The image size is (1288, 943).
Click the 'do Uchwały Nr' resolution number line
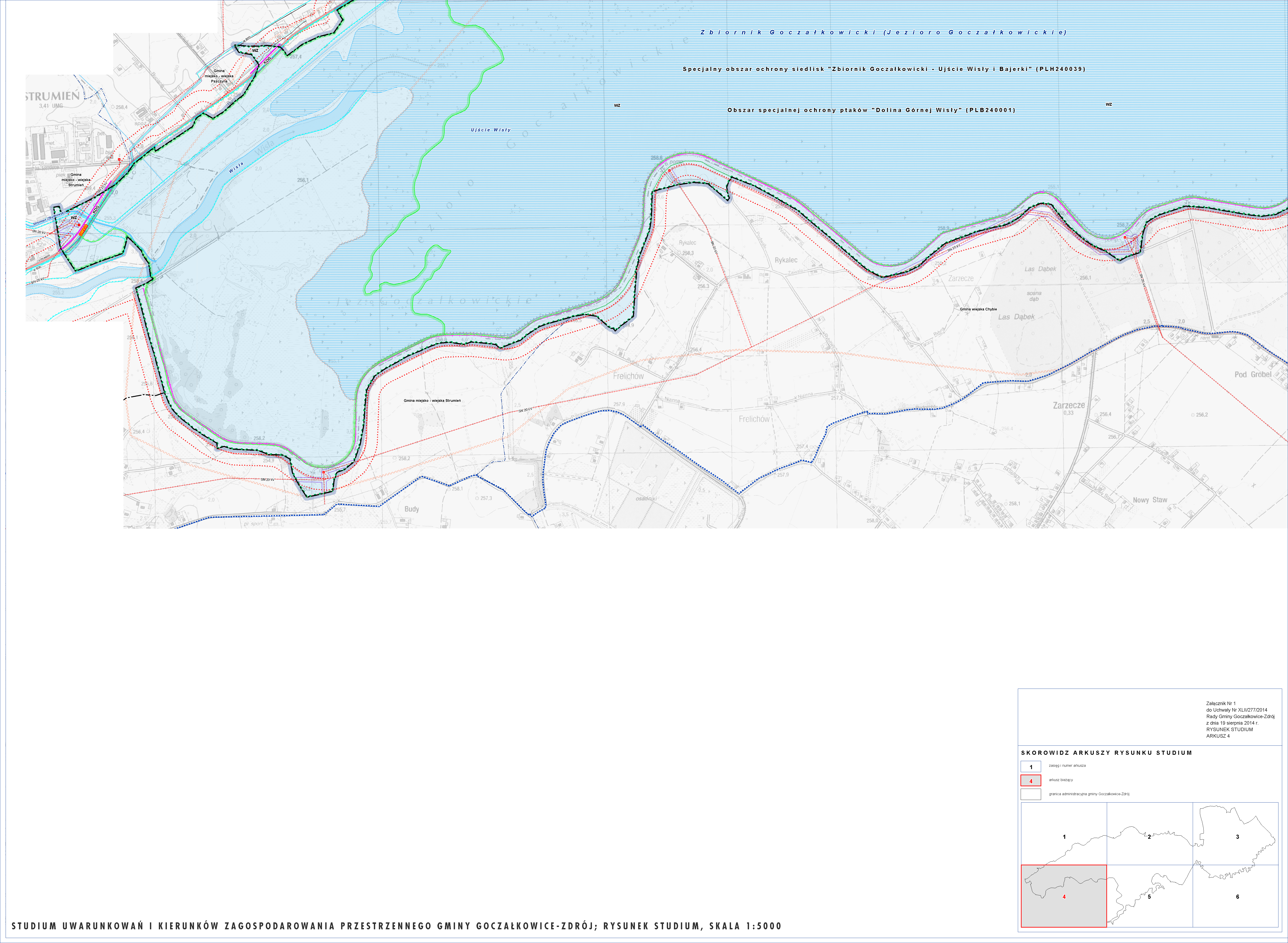(1237, 710)
